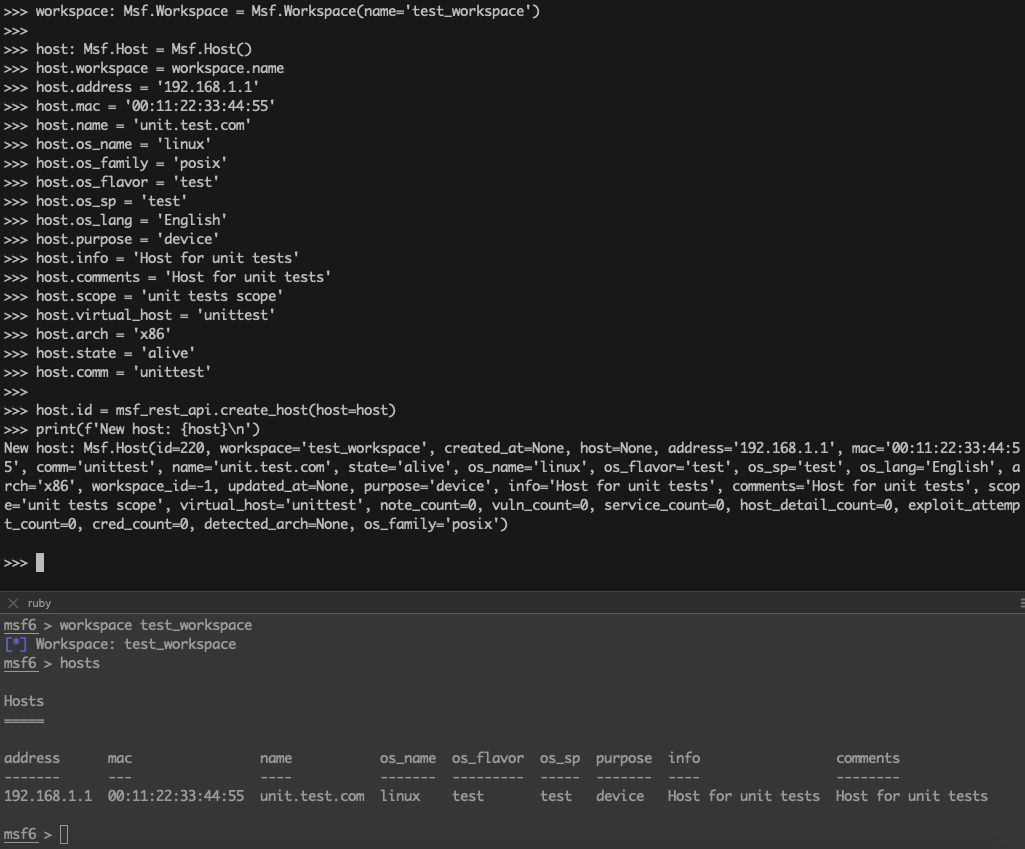Click the host.os_sp = 'test' line
The width and height of the screenshot is (1025, 849).
pyautogui.click(x=95, y=201)
